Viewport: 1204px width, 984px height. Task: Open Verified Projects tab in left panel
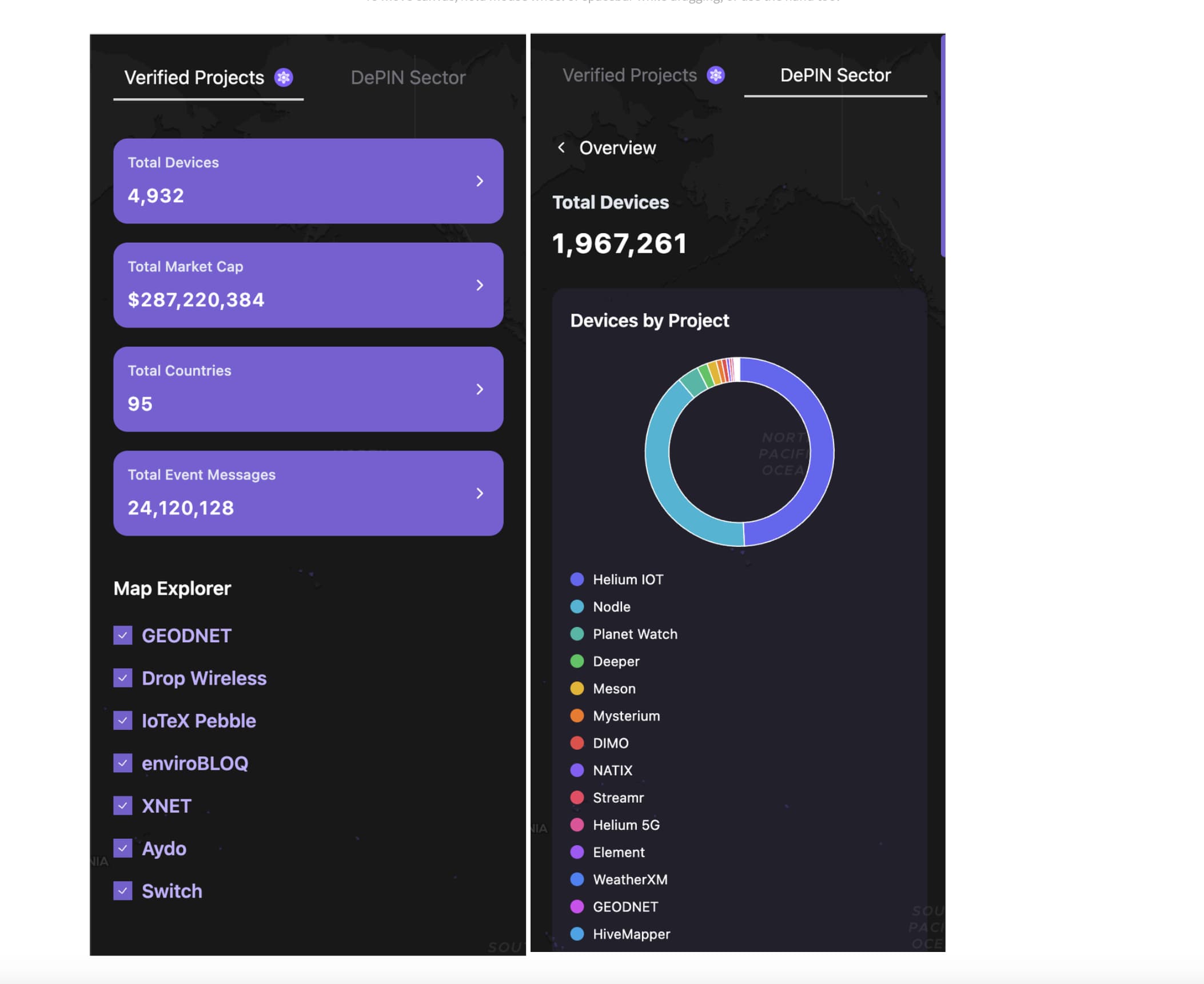click(208, 78)
